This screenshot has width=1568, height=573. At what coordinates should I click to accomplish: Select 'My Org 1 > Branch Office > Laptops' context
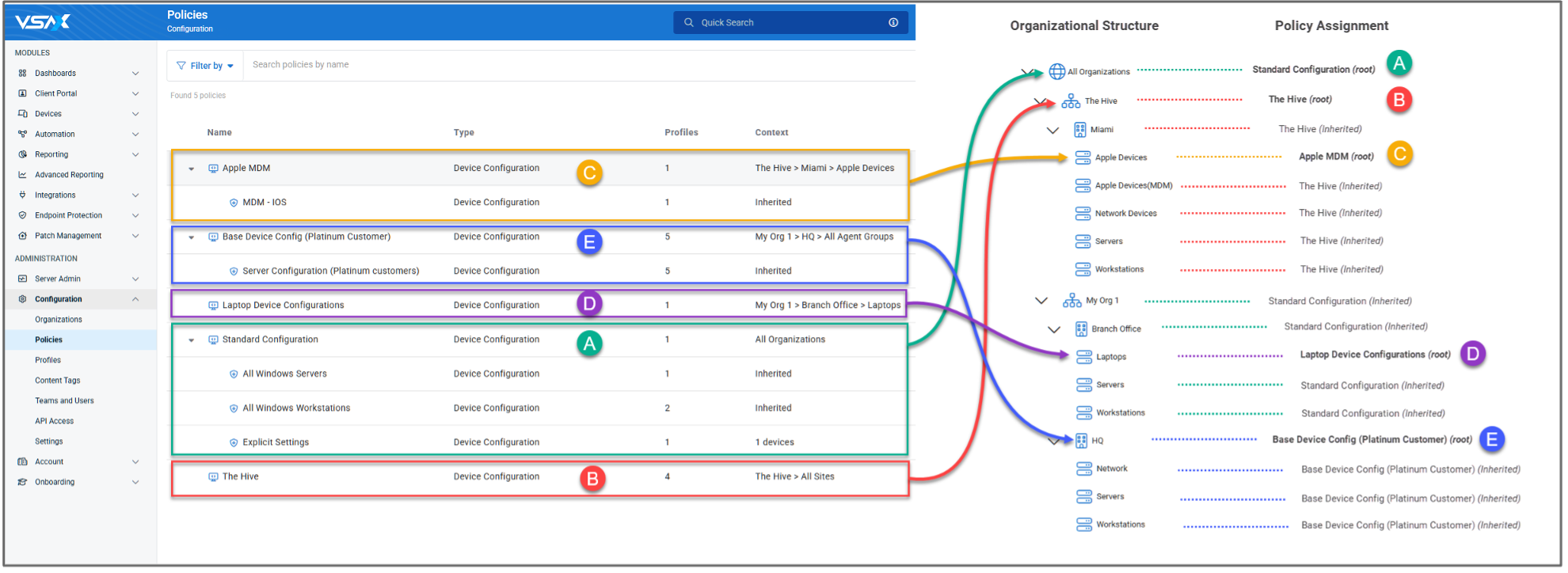click(x=828, y=305)
